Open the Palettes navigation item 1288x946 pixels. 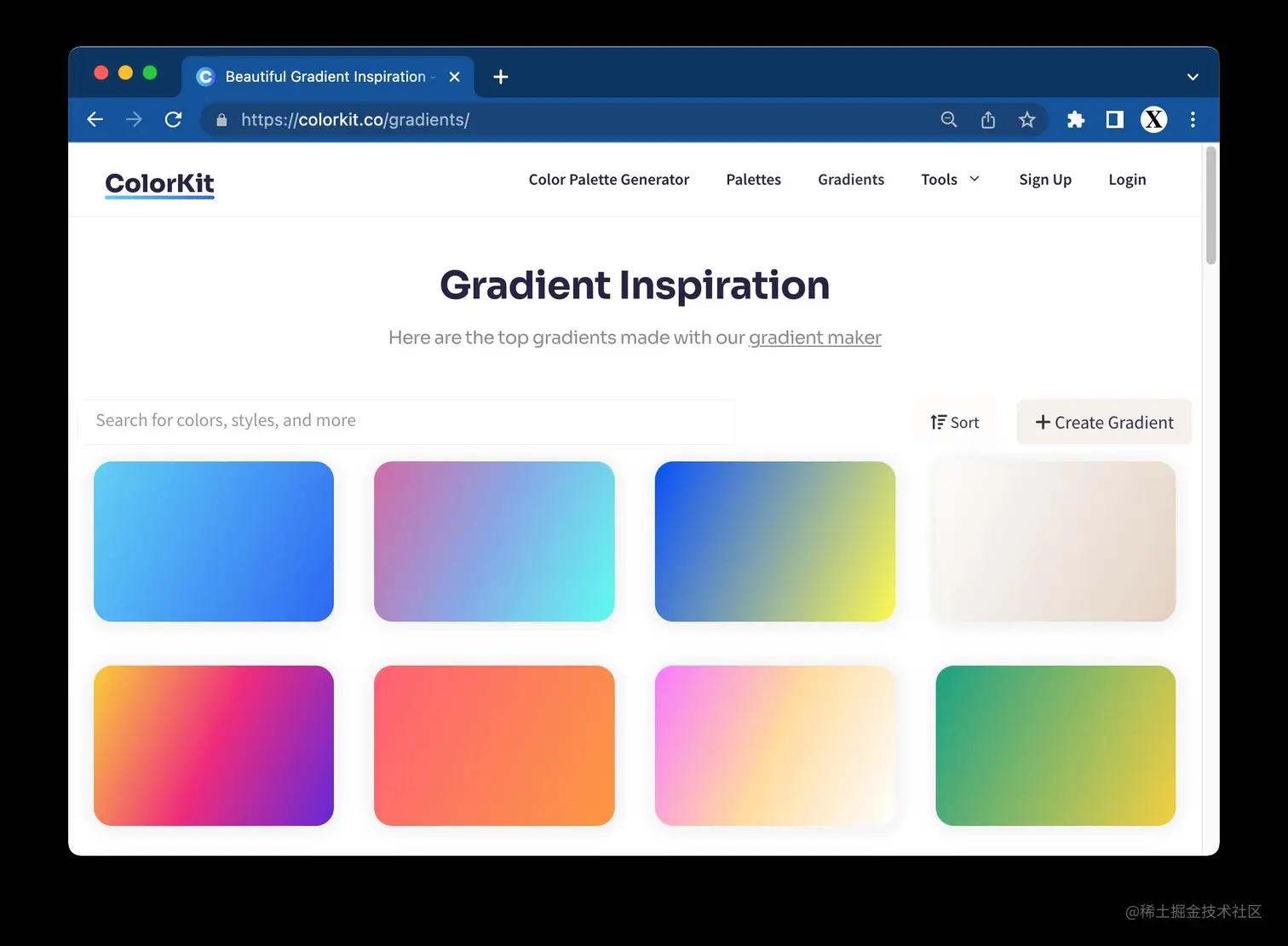coord(753,180)
